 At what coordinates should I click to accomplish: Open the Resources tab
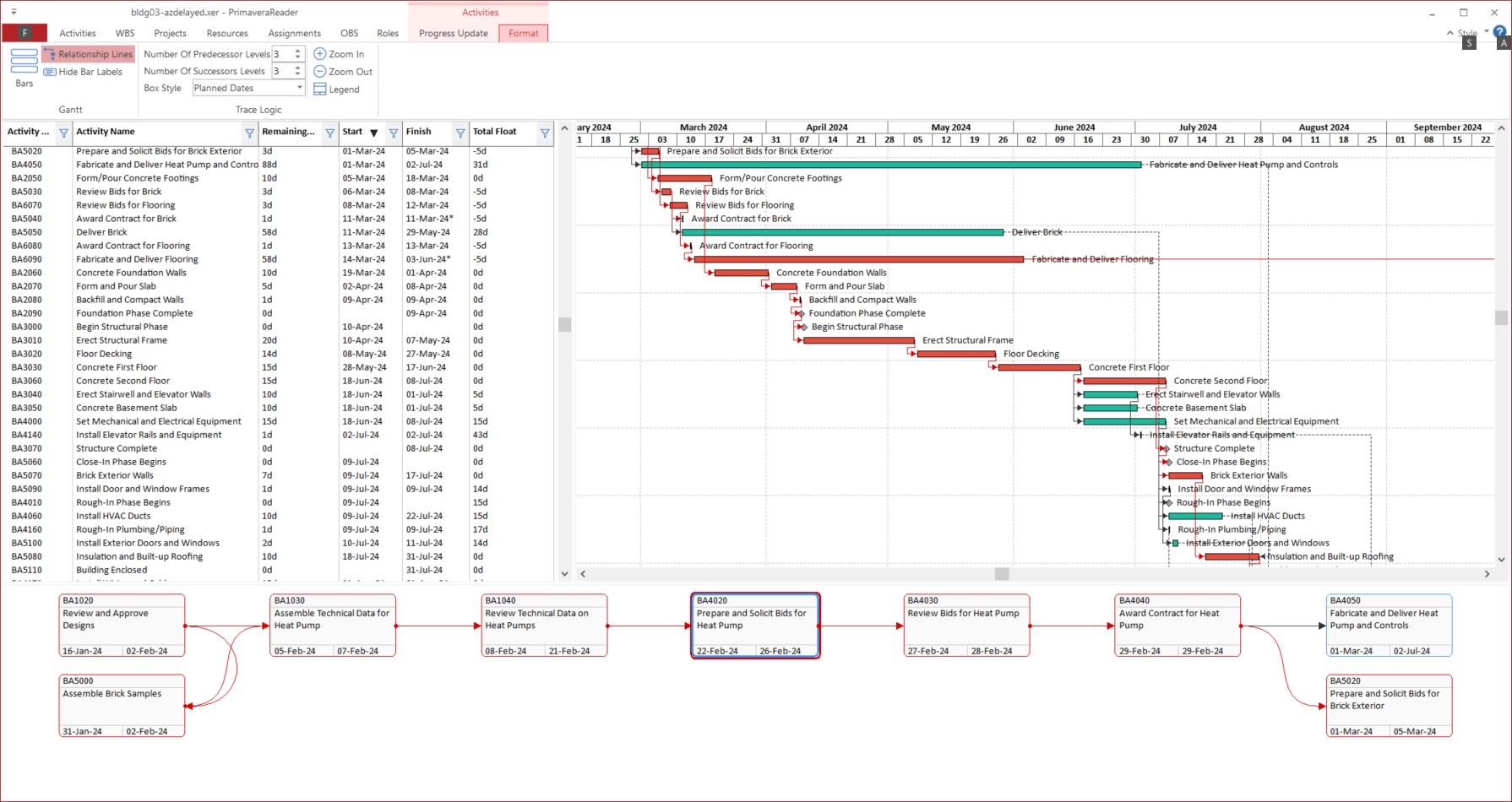[x=227, y=34]
